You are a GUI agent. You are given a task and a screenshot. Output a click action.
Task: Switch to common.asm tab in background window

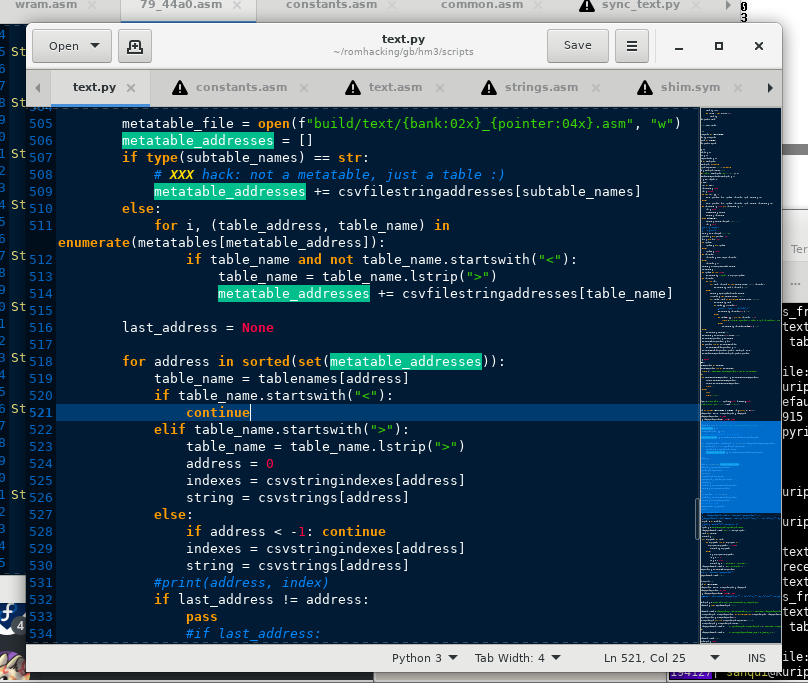(482, 5)
